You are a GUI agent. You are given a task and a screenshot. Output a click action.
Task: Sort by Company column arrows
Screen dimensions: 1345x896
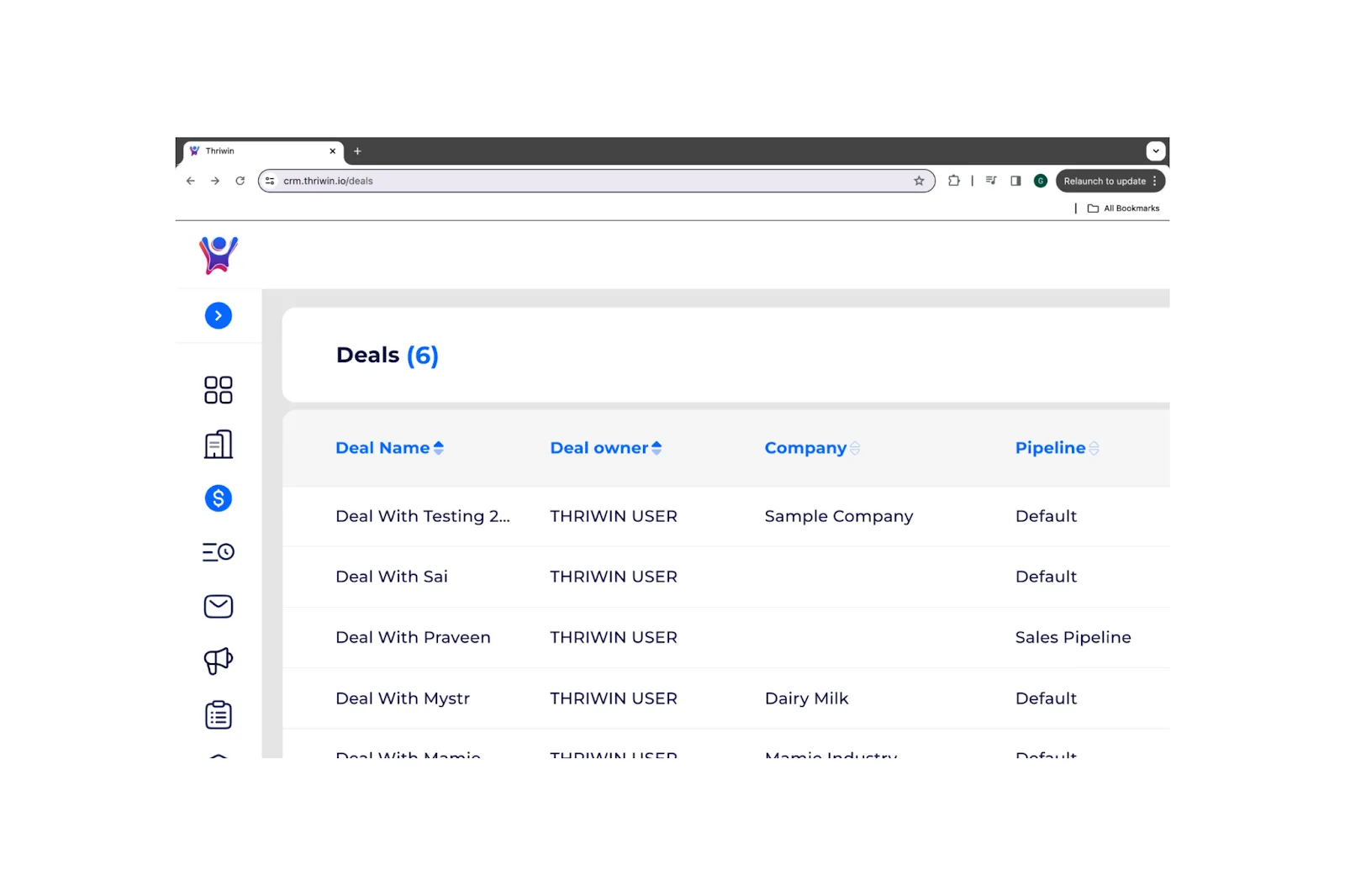(x=855, y=448)
